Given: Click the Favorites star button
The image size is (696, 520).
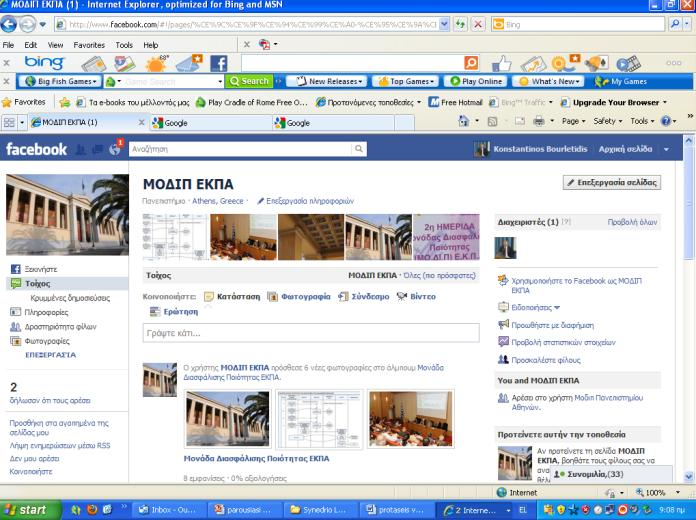Looking at the screenshot, I should [24, 102].
